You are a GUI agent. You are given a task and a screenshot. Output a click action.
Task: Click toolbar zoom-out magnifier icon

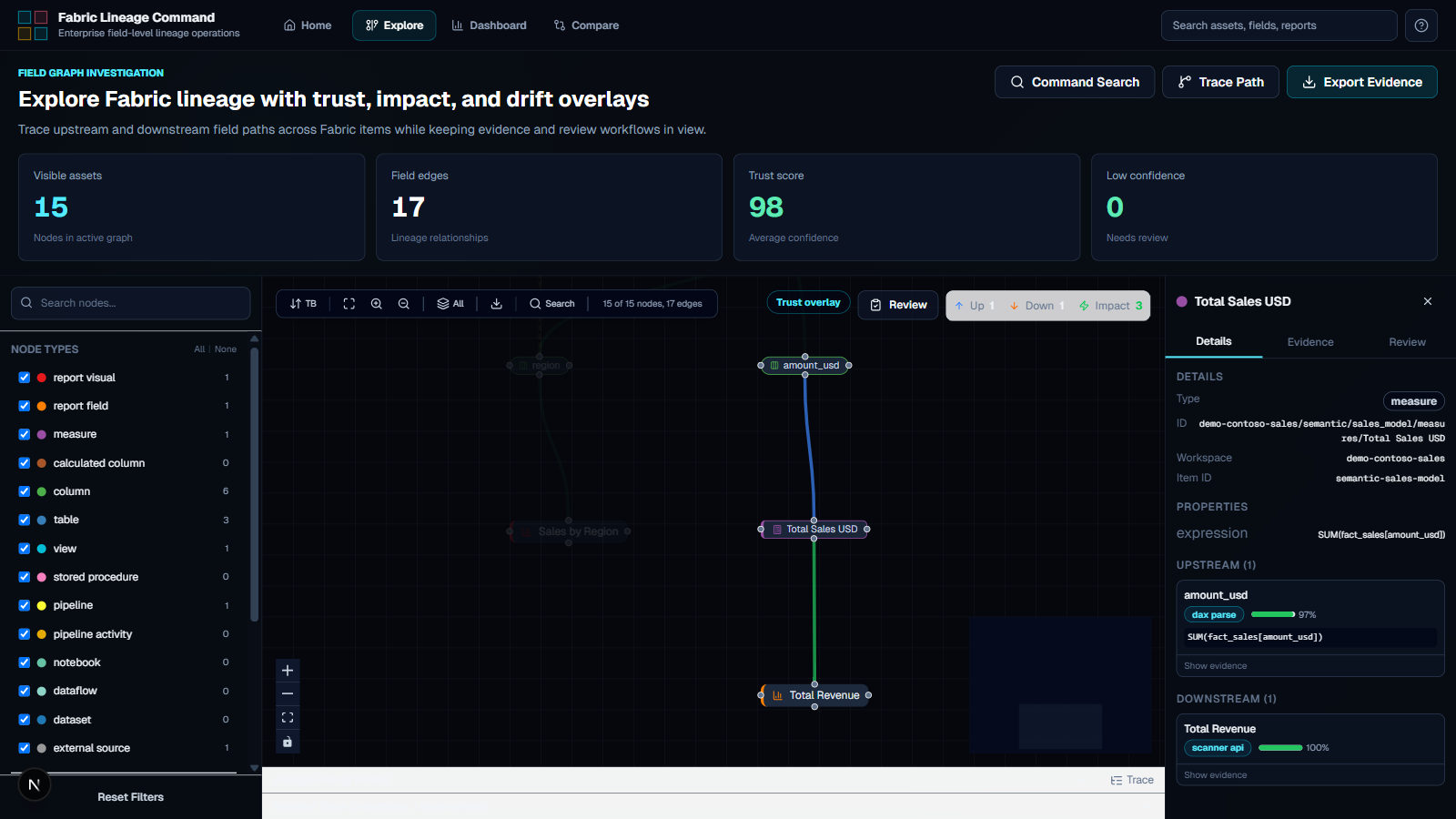coord(403,304)
